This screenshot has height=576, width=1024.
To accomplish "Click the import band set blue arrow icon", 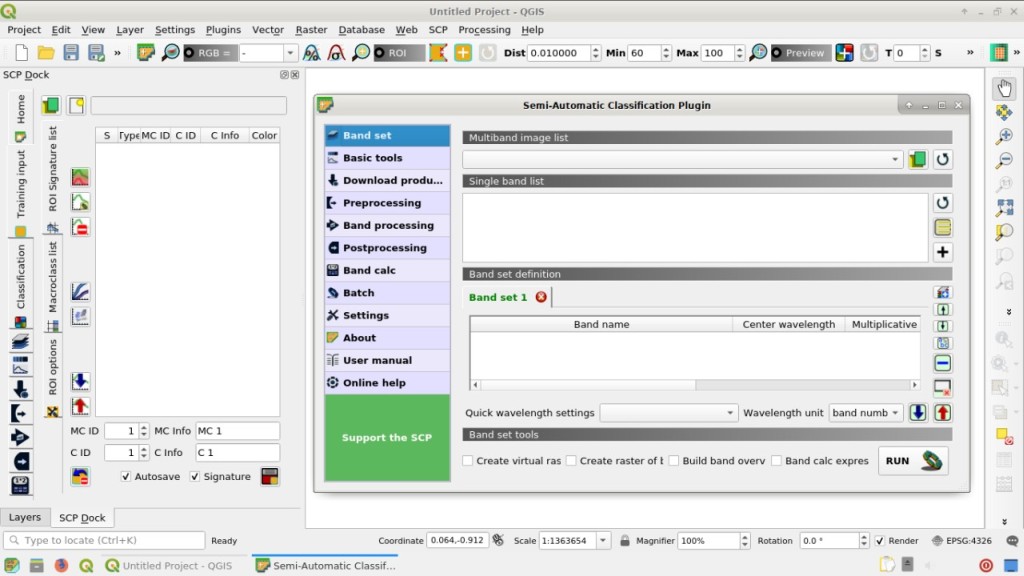I will click(918, 413).
